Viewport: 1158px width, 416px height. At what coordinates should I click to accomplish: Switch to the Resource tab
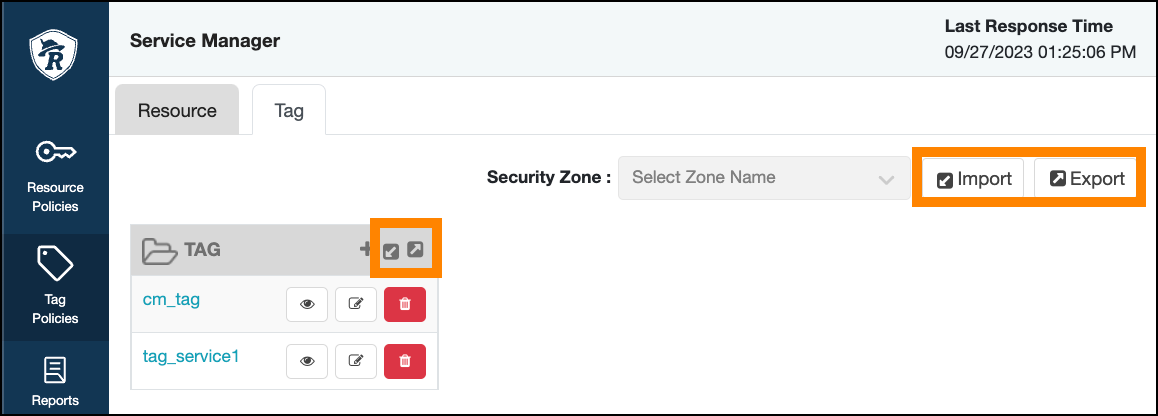coord(177,110)
